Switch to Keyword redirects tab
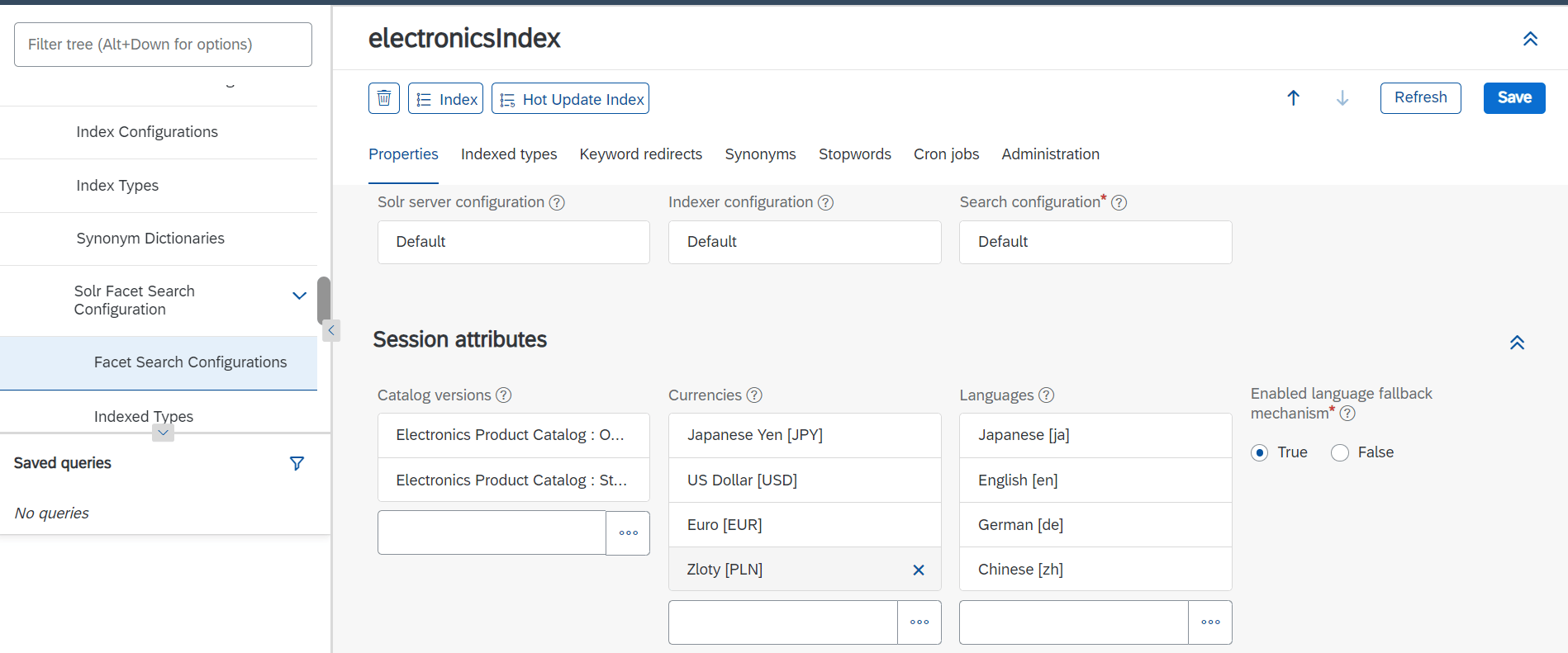1568x653 pixels. [x=641, y=154]
